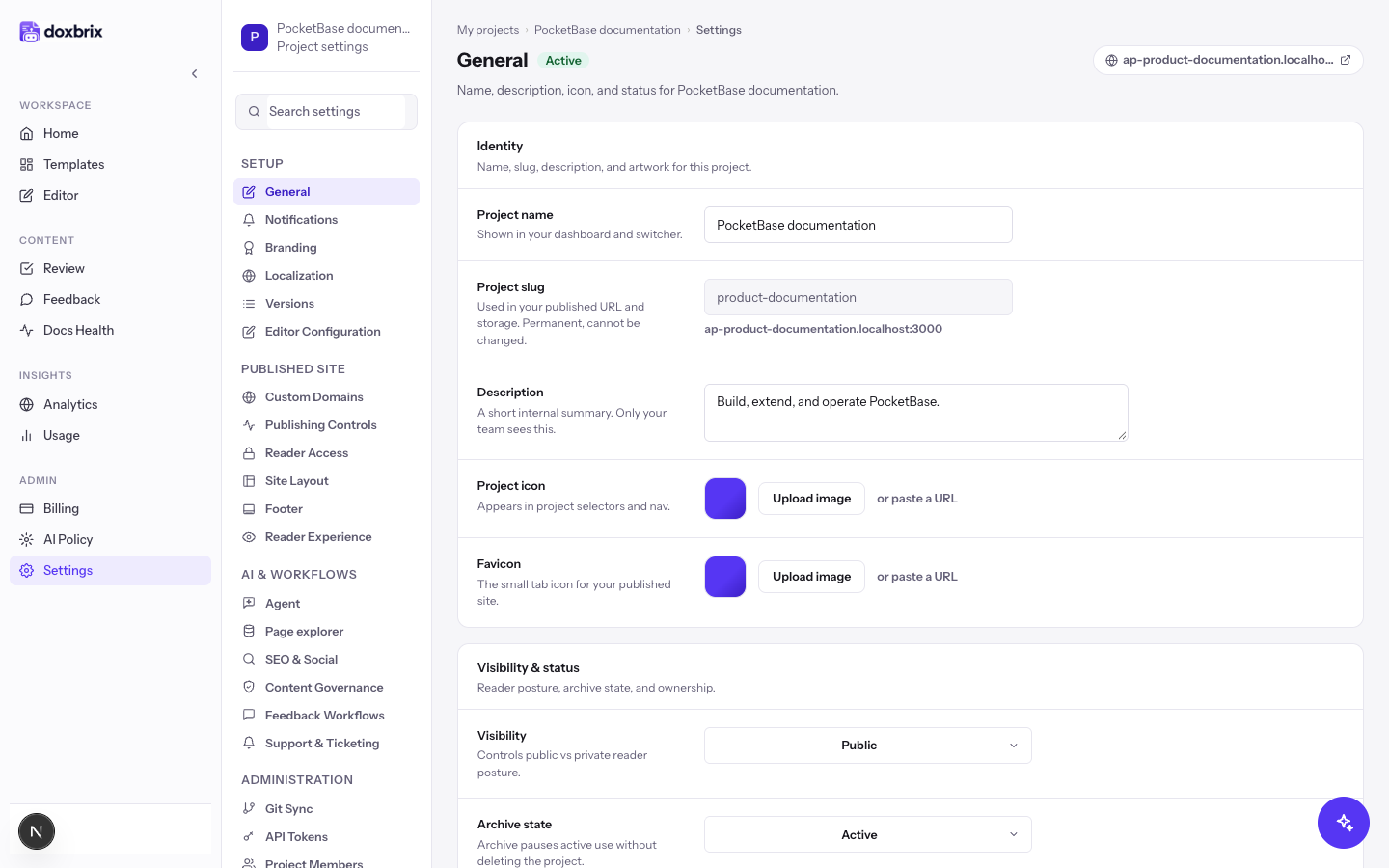This screenshot has height=868, width=1389.
Task: Paste a URL for Project icon
Action: (917, 499)
